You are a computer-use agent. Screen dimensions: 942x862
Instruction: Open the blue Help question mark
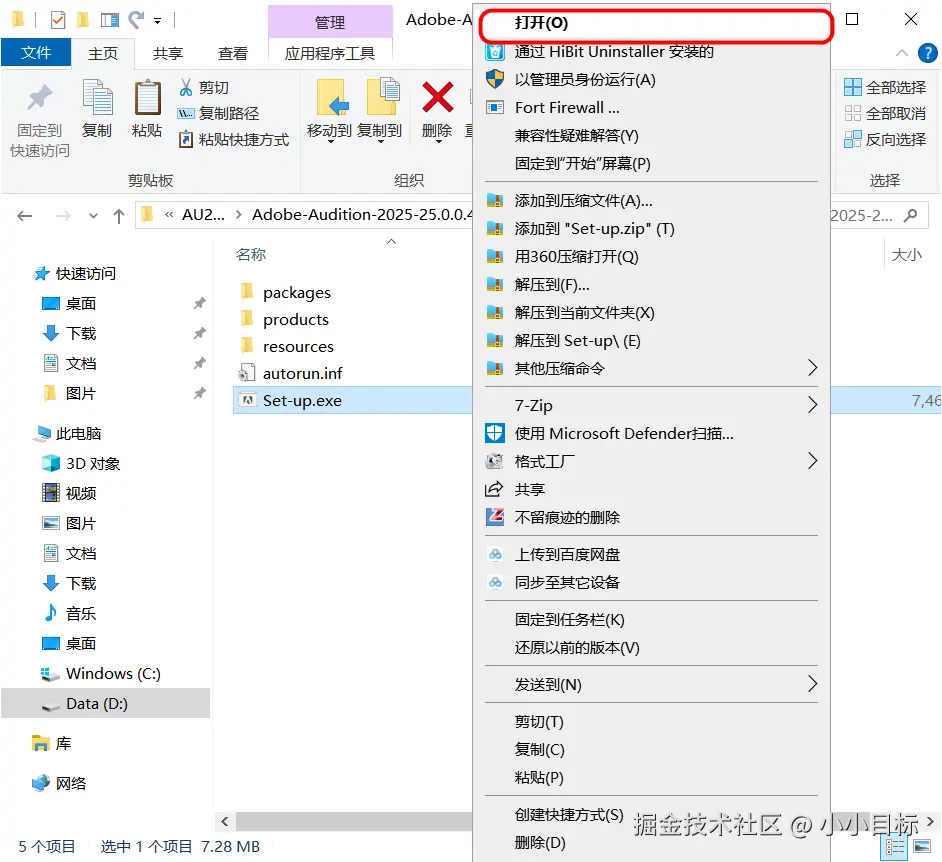tap(928, 53)
